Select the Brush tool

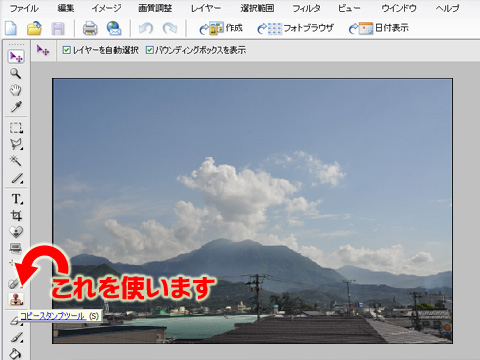pos(16,338)
